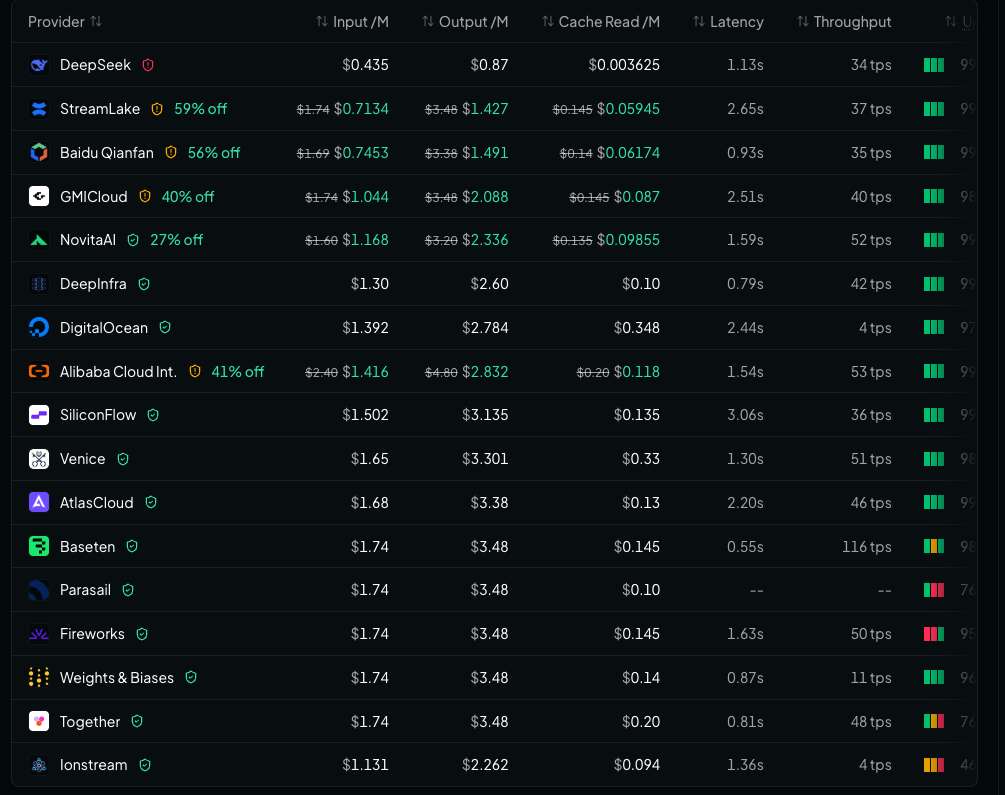Open the DeepSeek provider name
Screen dimensions: 1005x795
(x=96, y=65)
